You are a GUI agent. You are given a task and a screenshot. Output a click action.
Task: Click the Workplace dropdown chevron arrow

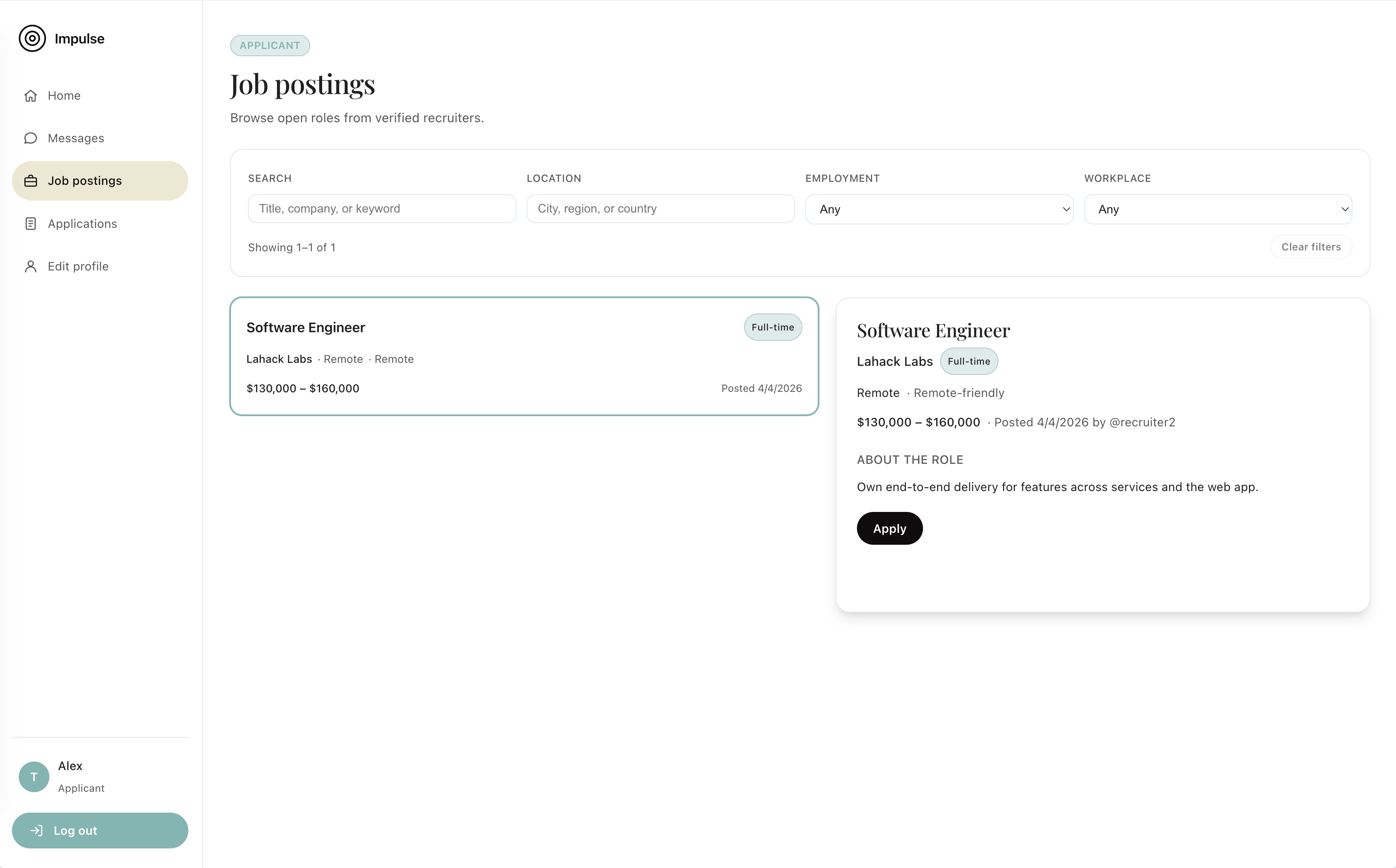(1344, 209)
